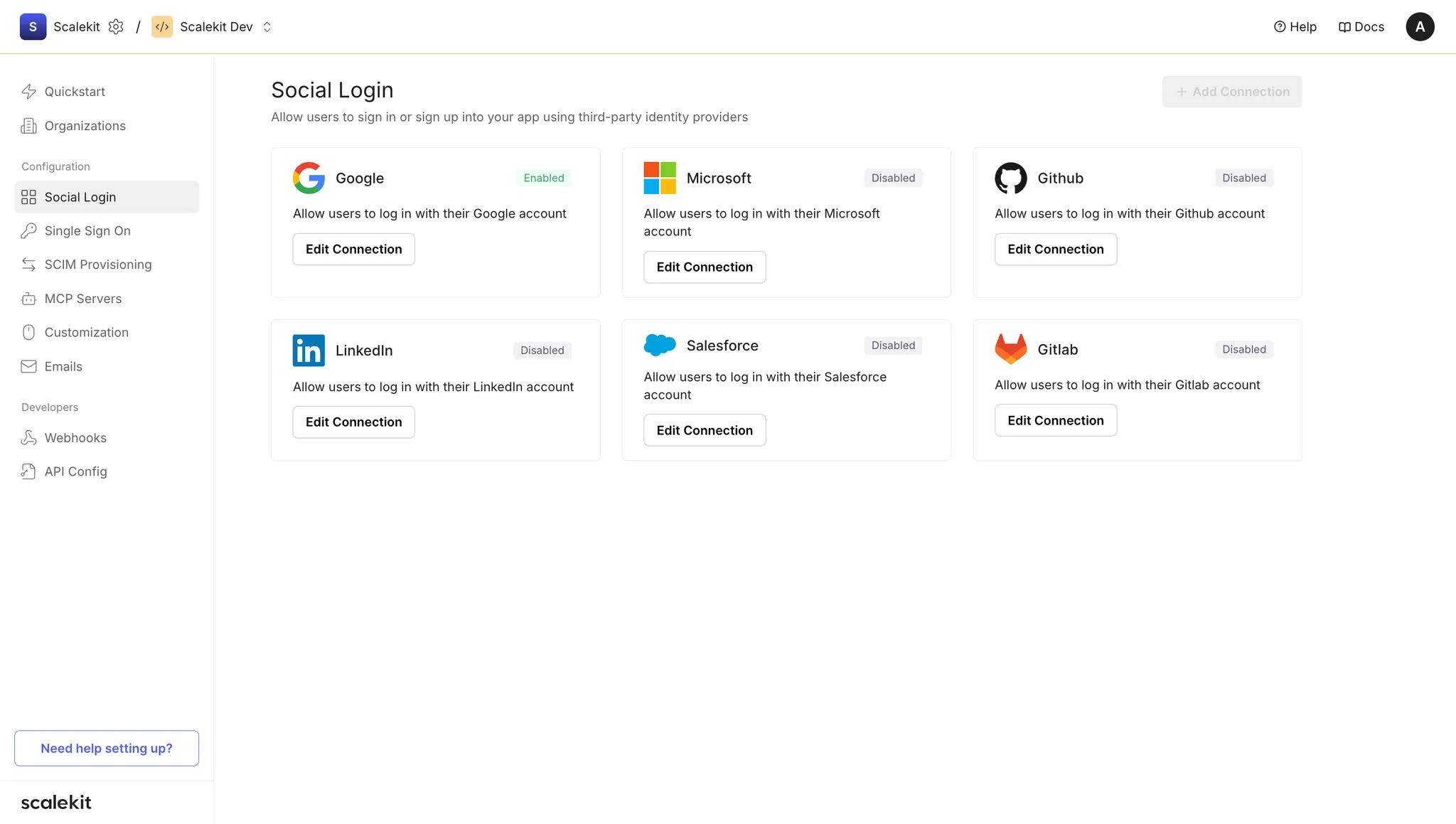The width and height of the screenshot is (1456, 824).
Task: Click the Salesforce cloud logo
Action: (660, 346)
